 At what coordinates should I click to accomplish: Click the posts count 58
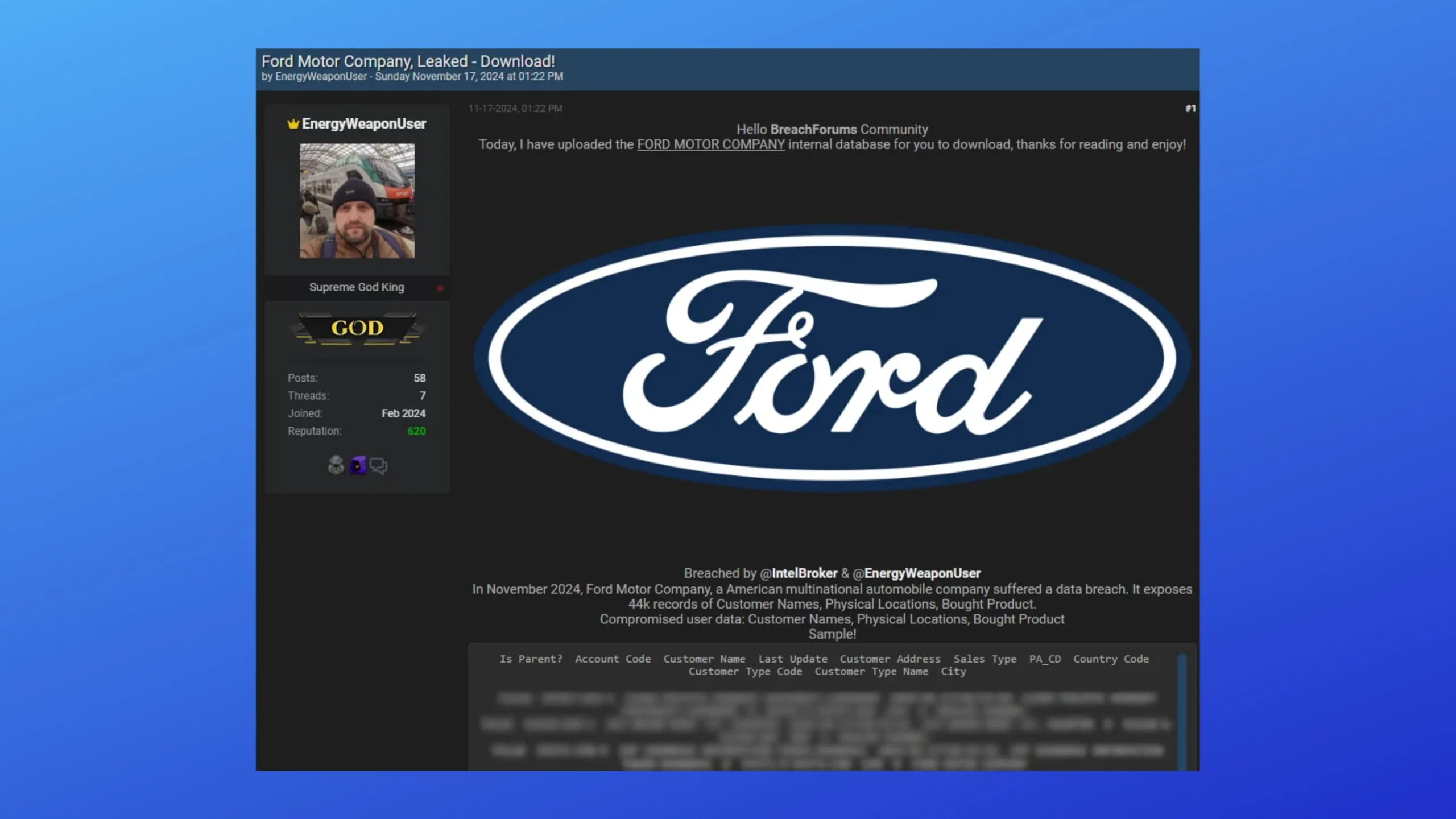pos(420,378)
